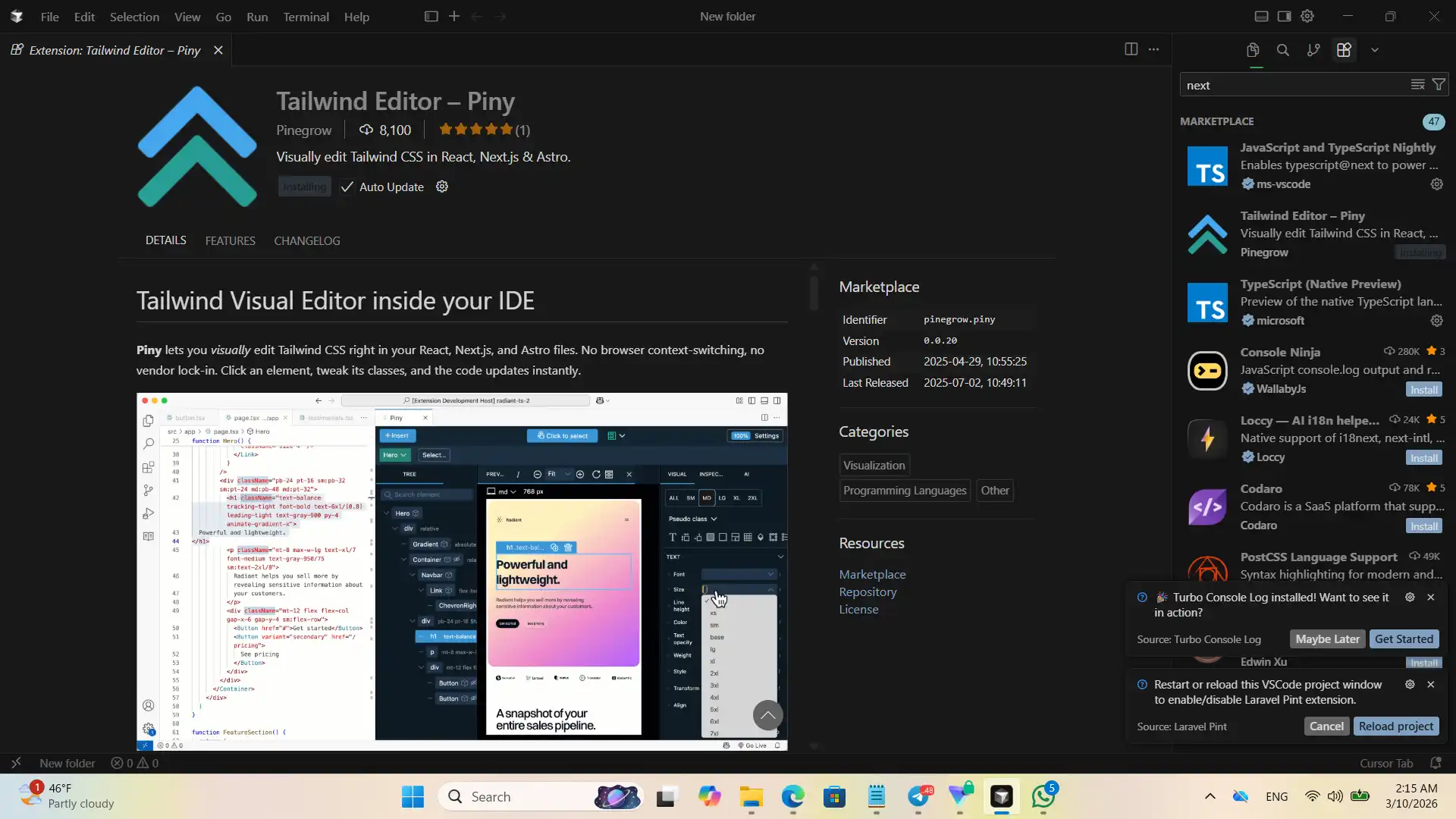Click the Extensions view icon

coord(1344,50)
